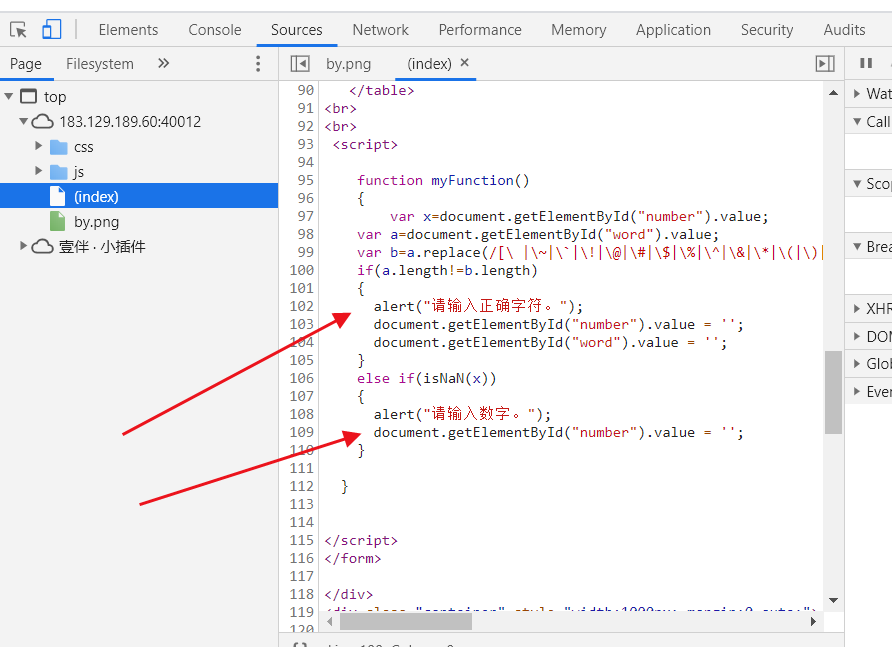This screenshot has width=892, height=647.
Task: Click the code editor vertical scroll thumb
Action: click(x=833, y=393)
